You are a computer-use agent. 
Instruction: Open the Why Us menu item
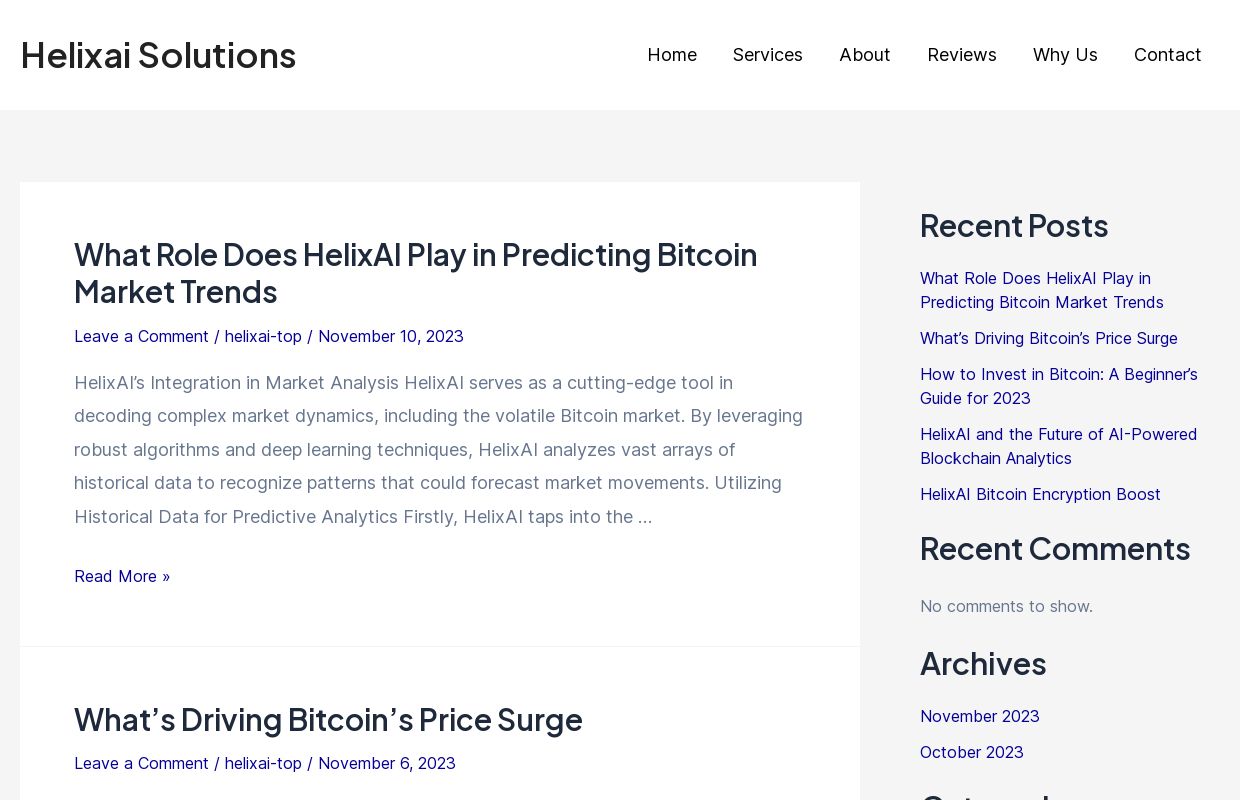pyautogui.click(x=1064, y=55)
